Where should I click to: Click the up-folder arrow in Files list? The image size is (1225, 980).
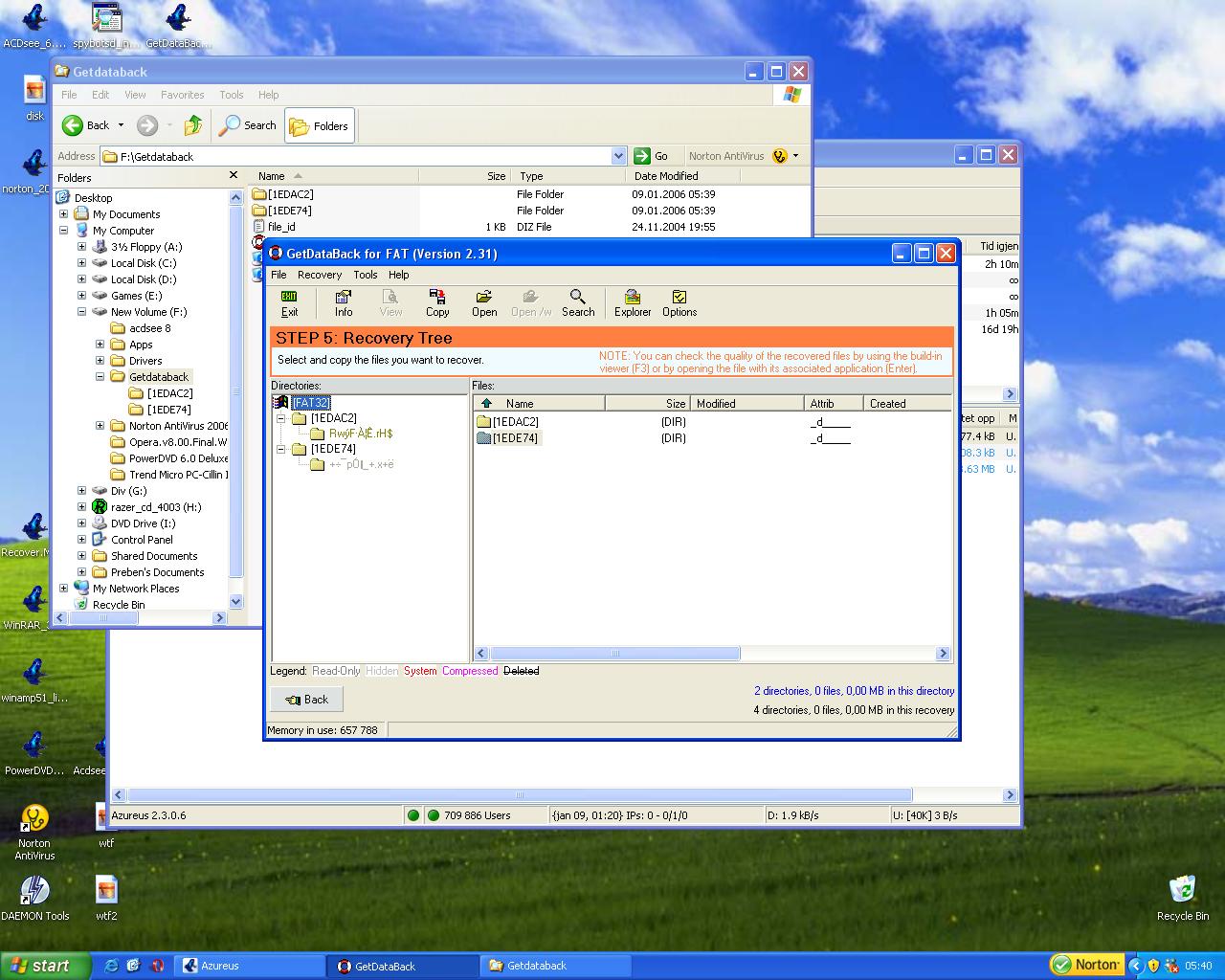(x=486, y=403)
